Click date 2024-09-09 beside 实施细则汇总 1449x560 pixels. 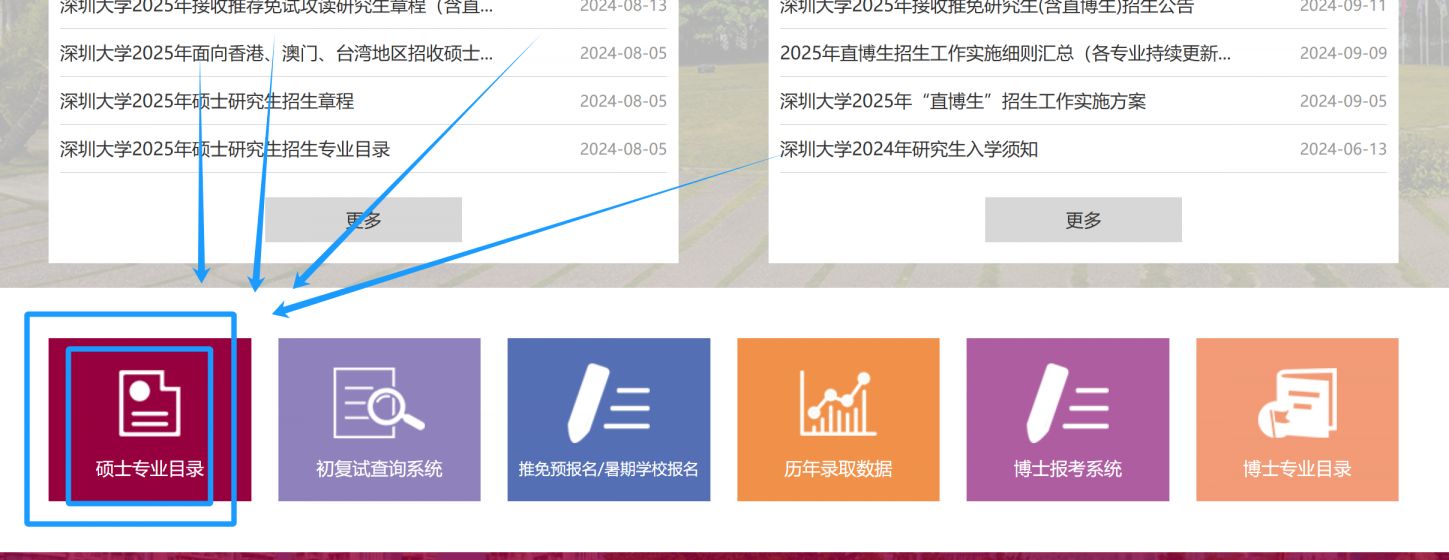[x=1343, y=53]
